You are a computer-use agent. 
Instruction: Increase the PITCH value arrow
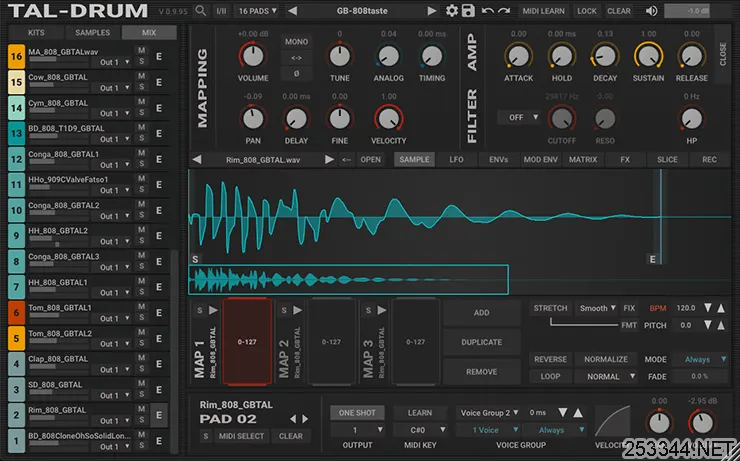point(721,325)
